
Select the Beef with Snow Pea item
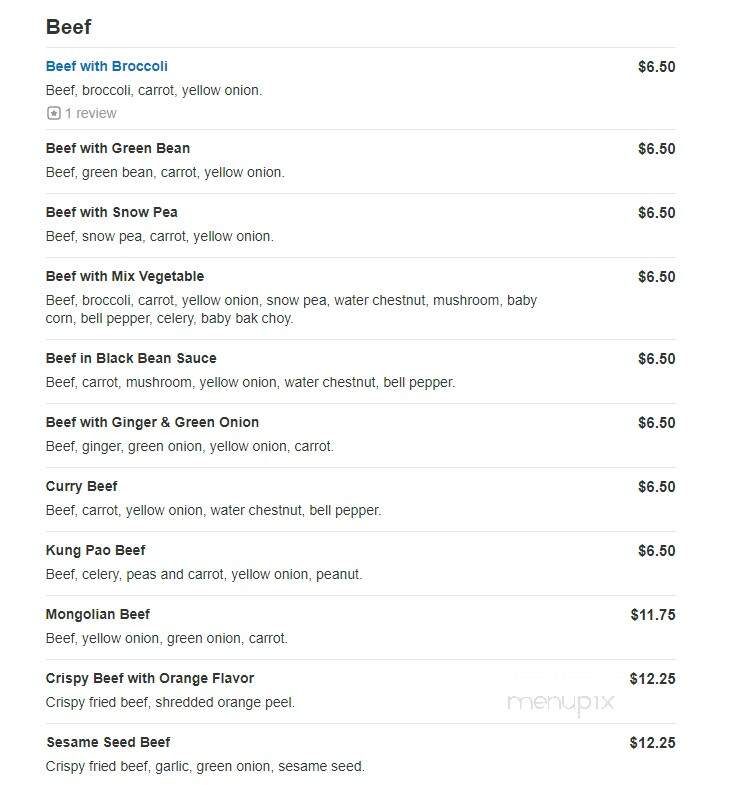point(112,212)
